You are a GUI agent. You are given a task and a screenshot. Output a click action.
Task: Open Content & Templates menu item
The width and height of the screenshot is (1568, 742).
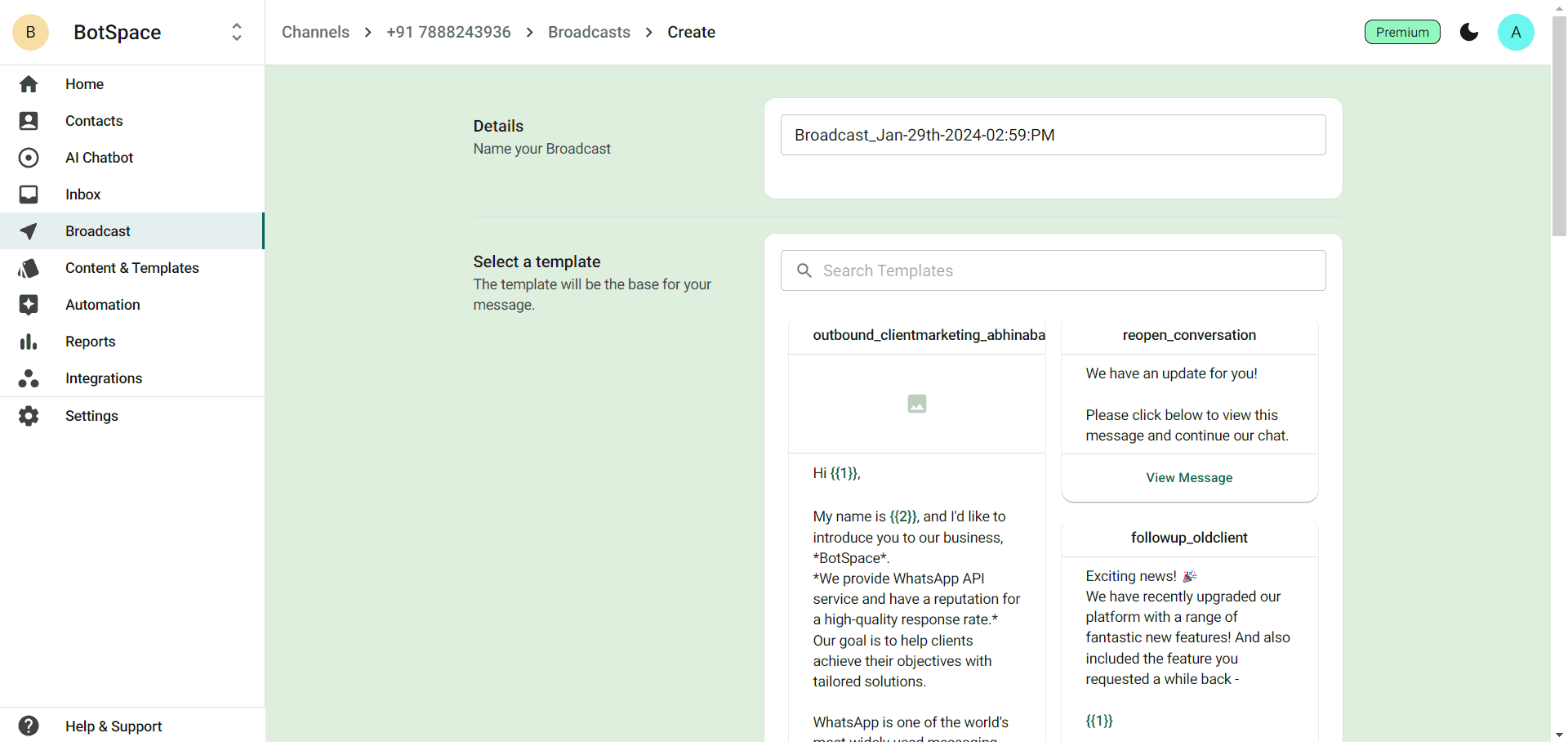pyautogui.click(x=132, y=268)
